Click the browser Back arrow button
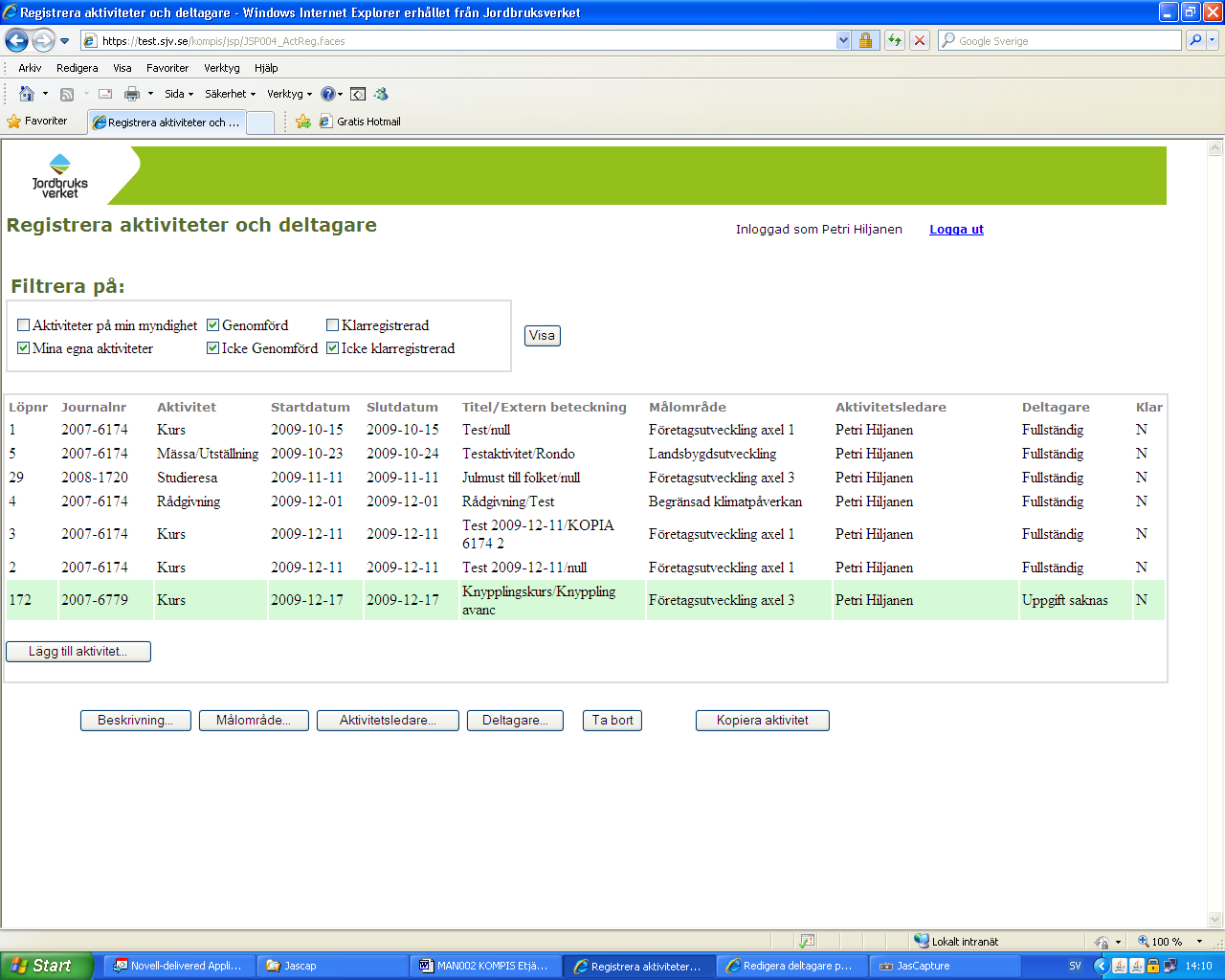1225x980 pixels. [16, 40]
